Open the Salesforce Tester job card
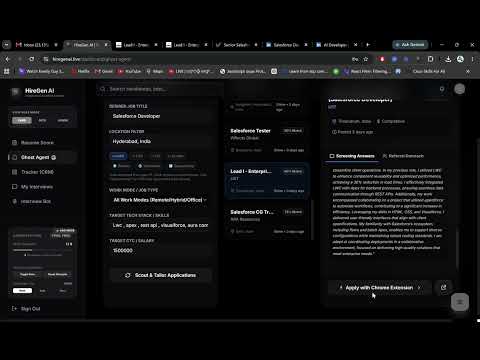 pyautogui.click(x=267, y=140)
